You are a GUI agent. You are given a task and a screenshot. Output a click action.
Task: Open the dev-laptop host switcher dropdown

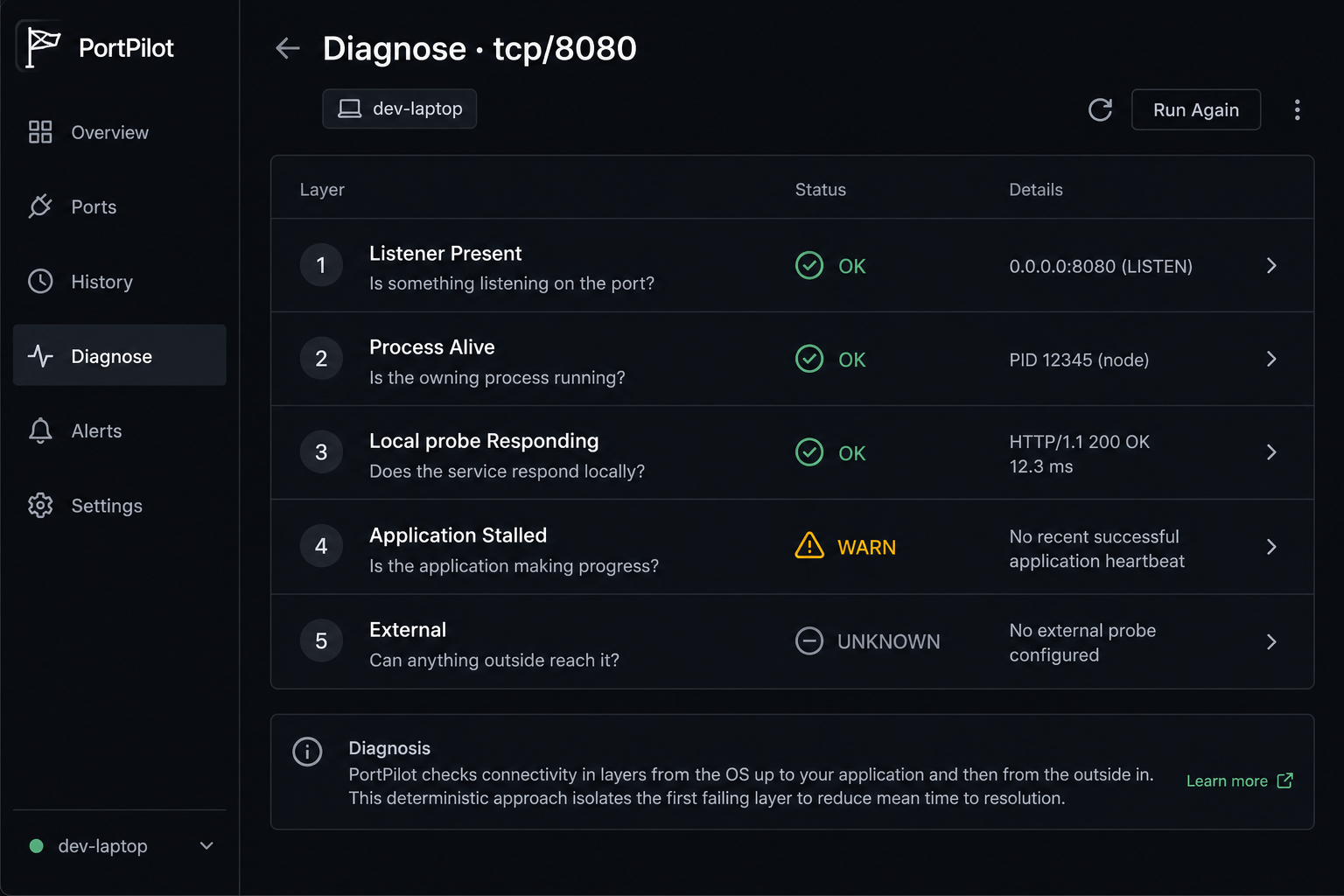120,846
